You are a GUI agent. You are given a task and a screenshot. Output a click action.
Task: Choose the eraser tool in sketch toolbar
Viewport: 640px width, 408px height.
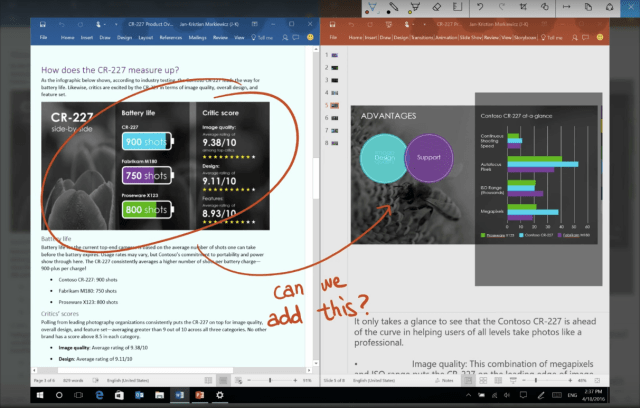tap(436, 8)
